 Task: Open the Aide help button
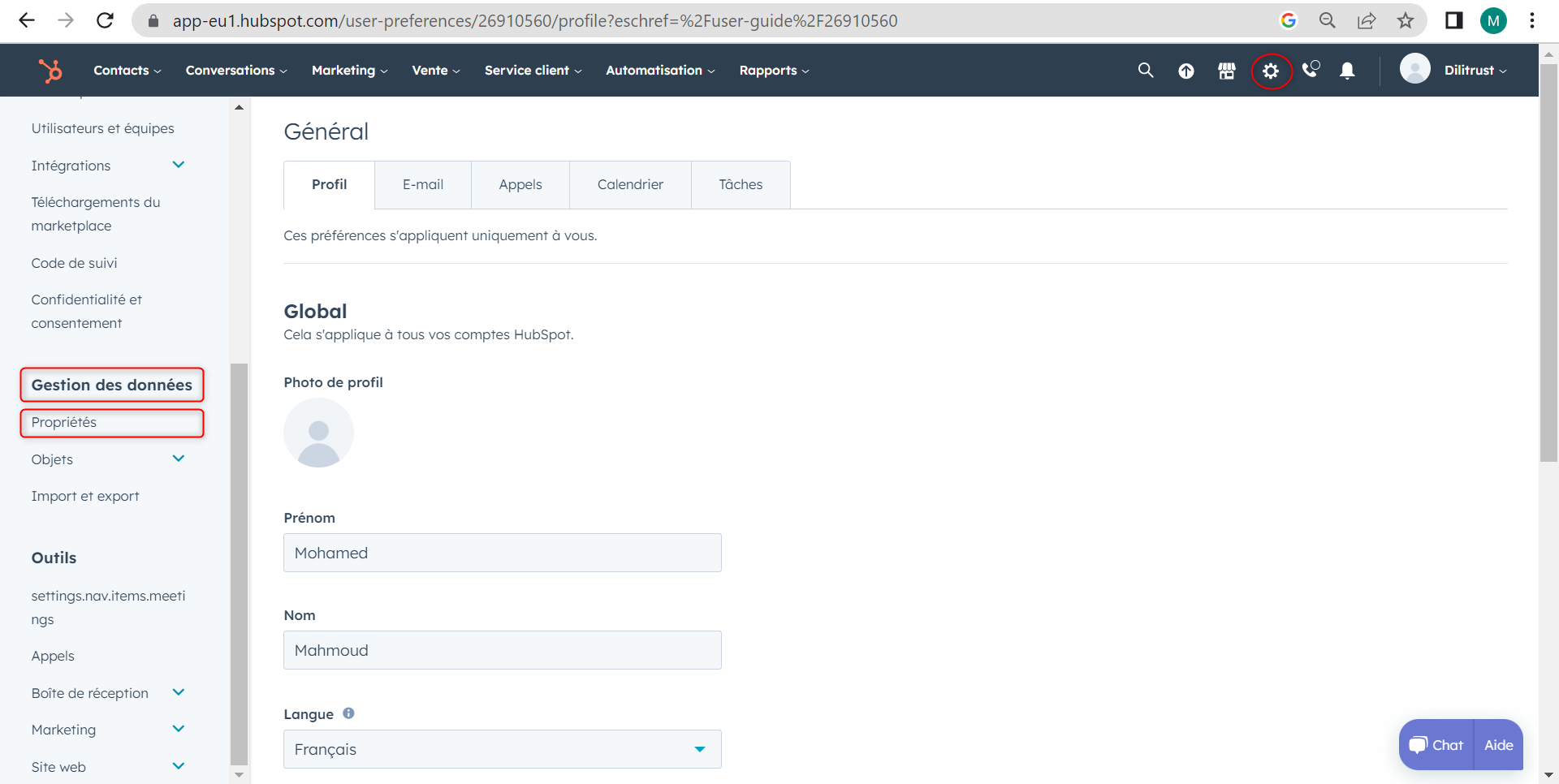[x=1498, y=745]
